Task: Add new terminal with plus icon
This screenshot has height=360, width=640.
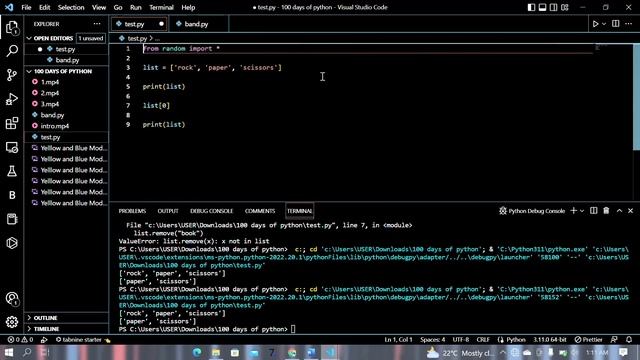Action: click(573, 211)
